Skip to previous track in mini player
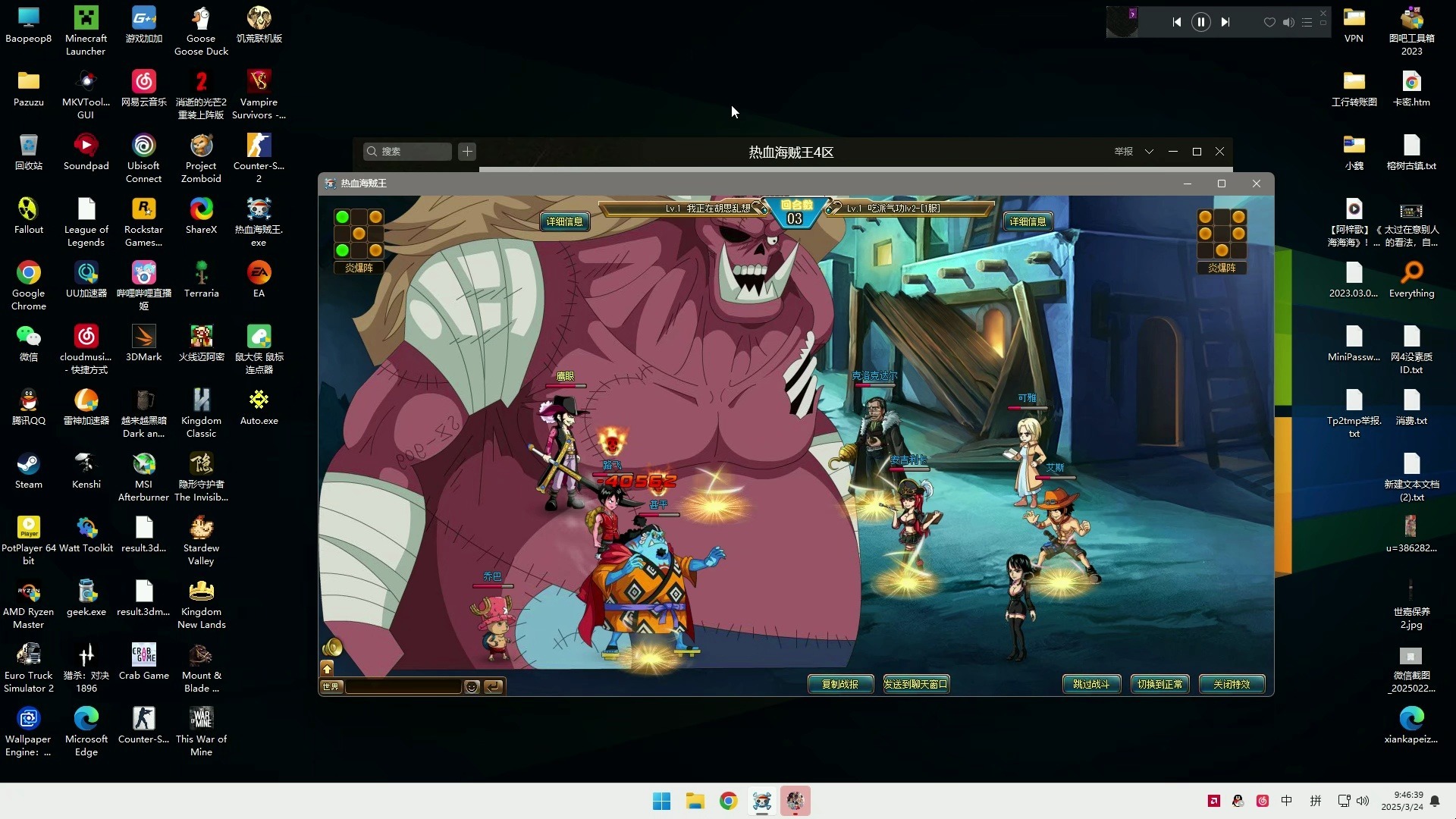1456x819 pixels. (1176, 22)
